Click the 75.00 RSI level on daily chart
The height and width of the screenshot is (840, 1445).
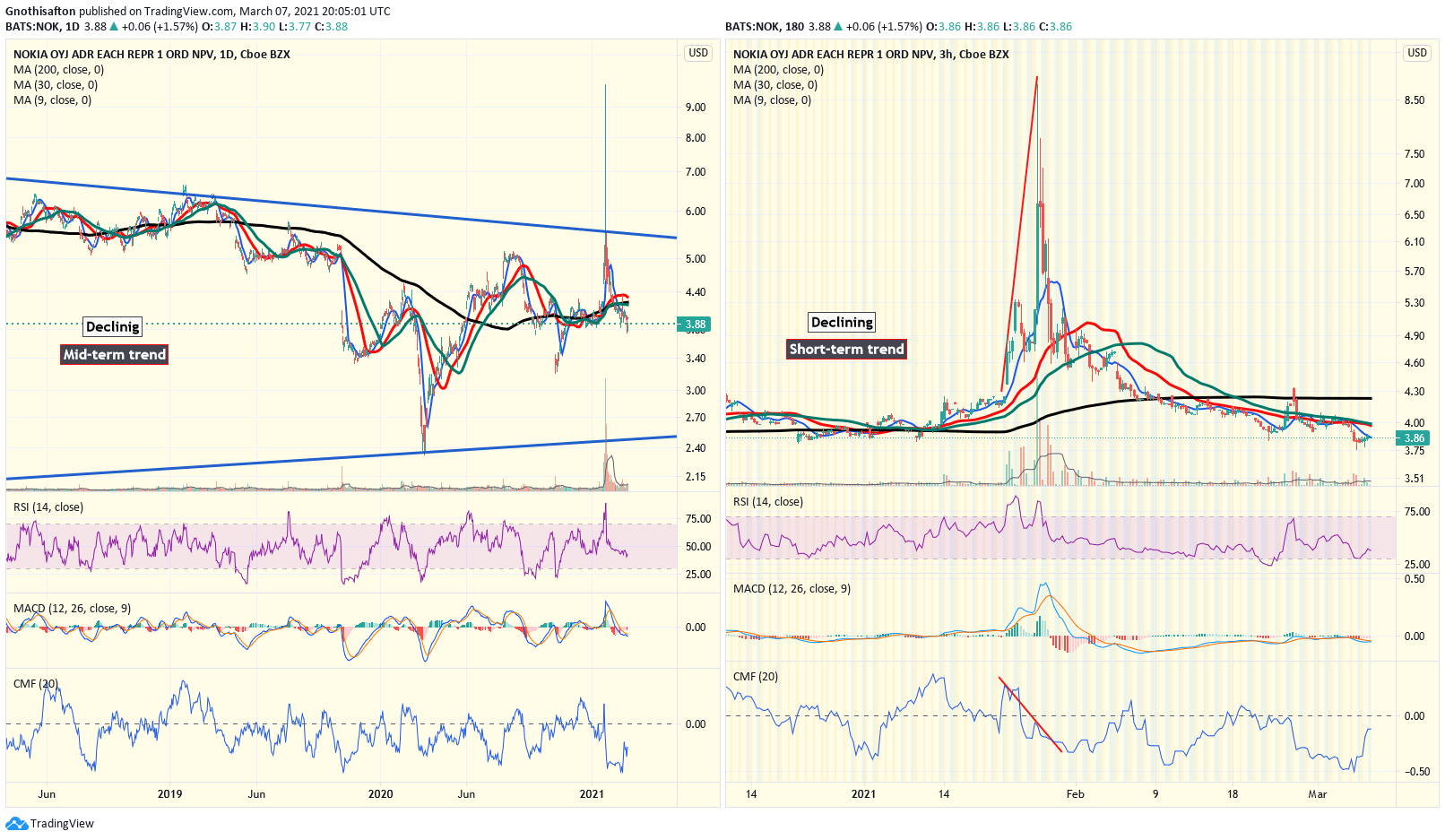pos(698,519)
